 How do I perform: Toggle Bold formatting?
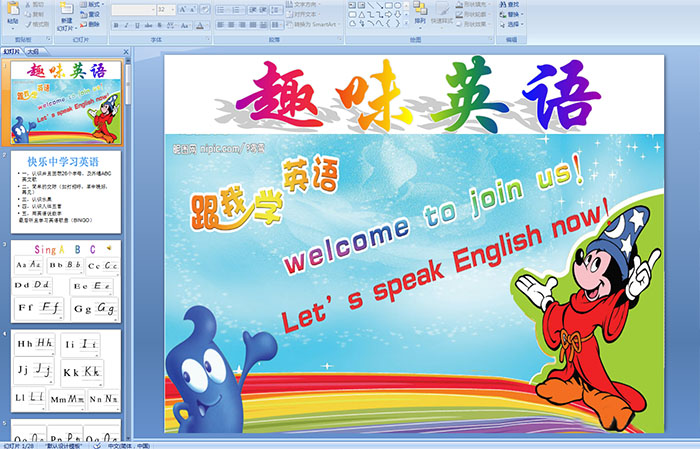pyautogui.click(x=116, y=25)
